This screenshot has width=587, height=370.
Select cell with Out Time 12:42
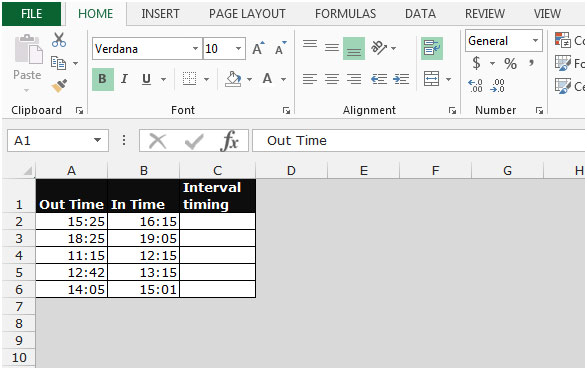[x=72, y=272]
